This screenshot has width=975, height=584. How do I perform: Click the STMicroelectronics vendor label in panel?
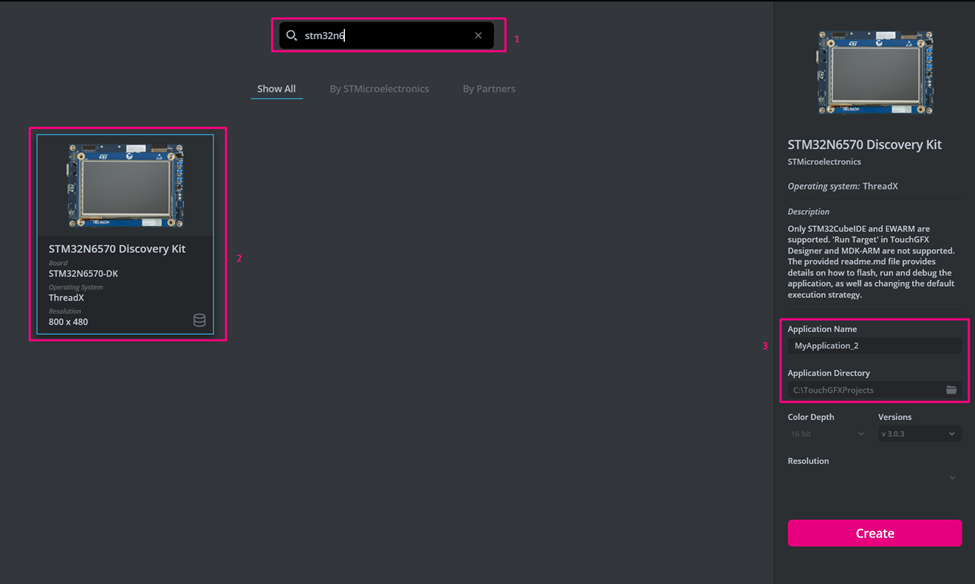[824, 162]
